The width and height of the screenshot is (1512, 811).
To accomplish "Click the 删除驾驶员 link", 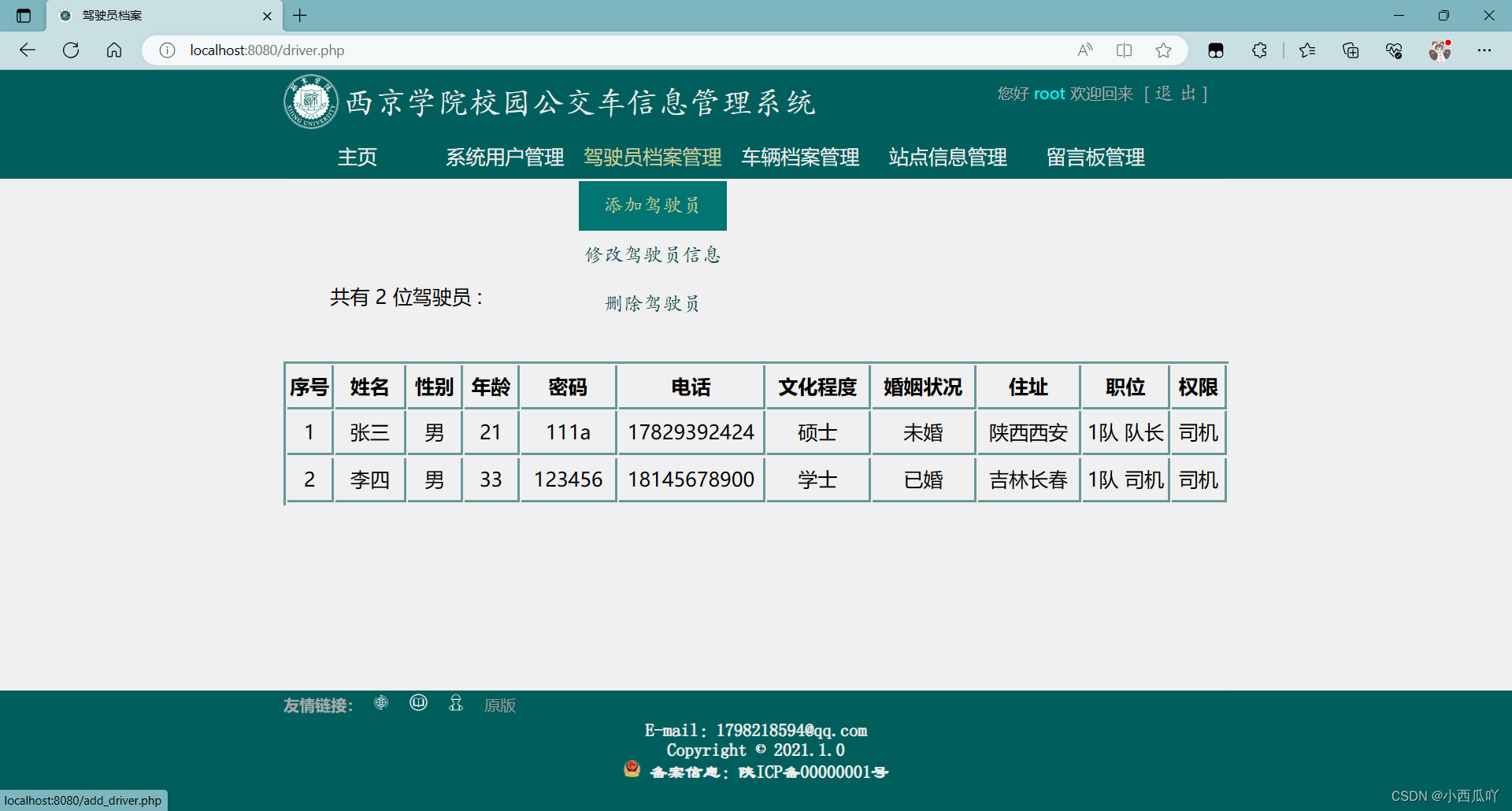I will click(x=653, y=303).
